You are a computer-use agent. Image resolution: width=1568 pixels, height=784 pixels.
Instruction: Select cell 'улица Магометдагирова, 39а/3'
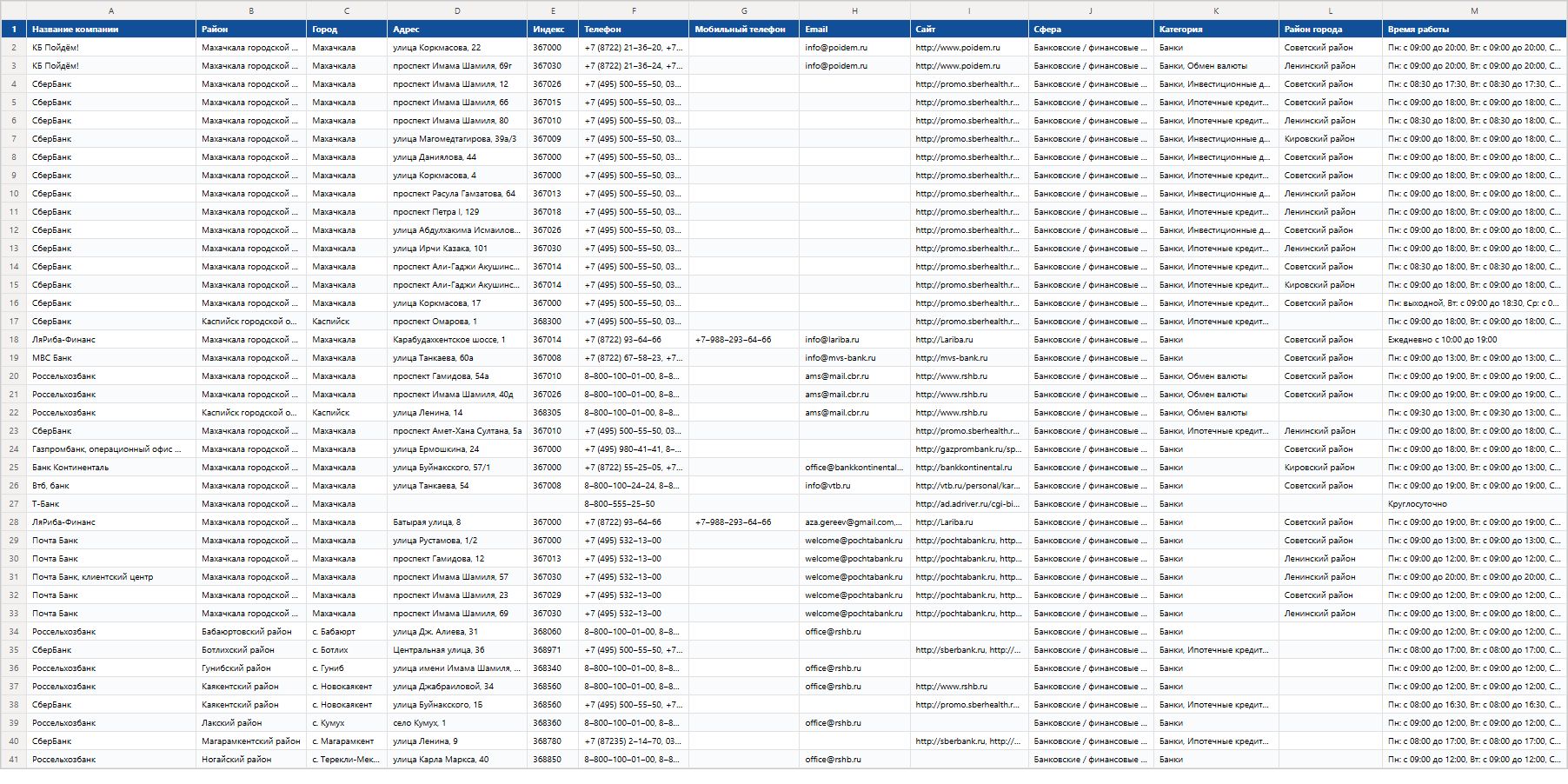(457, 139)
